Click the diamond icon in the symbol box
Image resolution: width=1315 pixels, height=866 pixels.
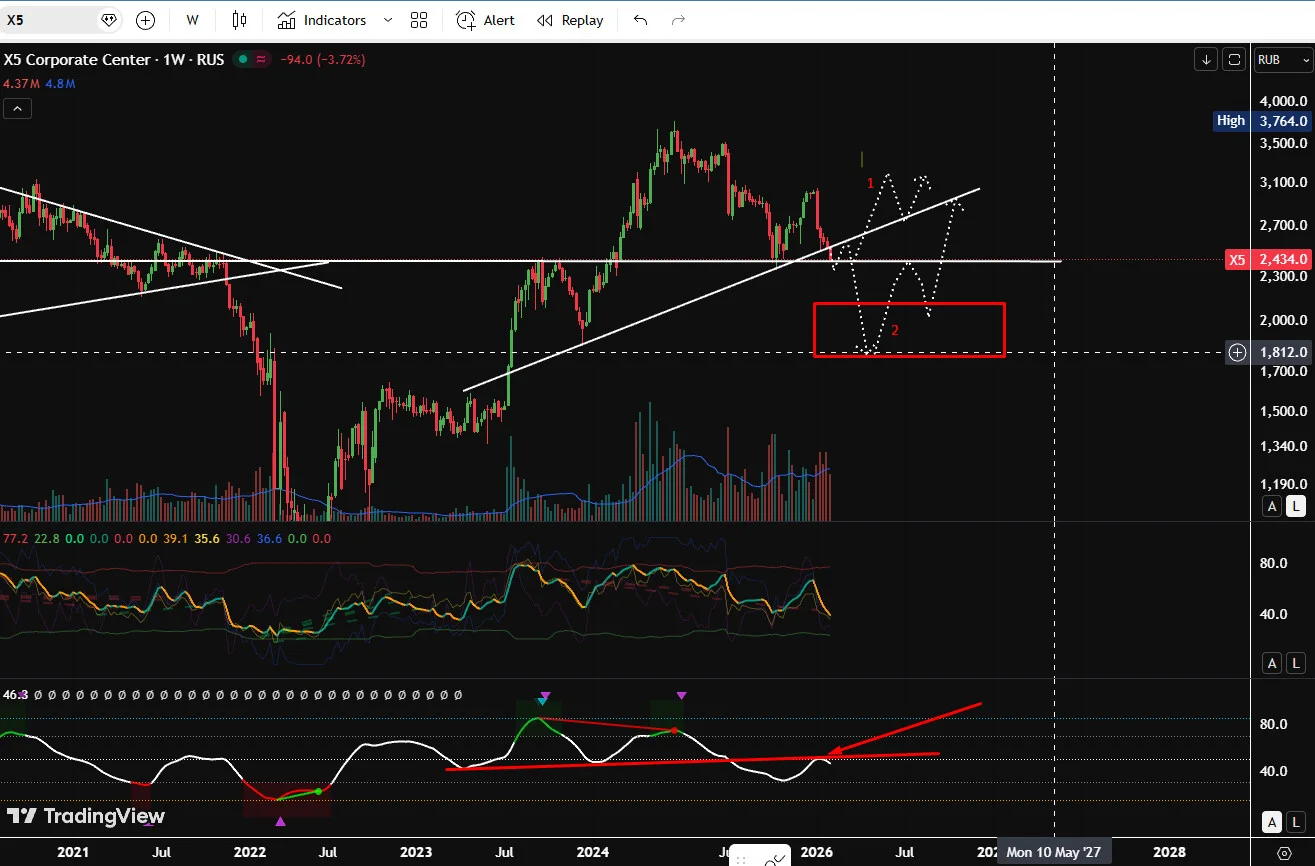[109, 20]
